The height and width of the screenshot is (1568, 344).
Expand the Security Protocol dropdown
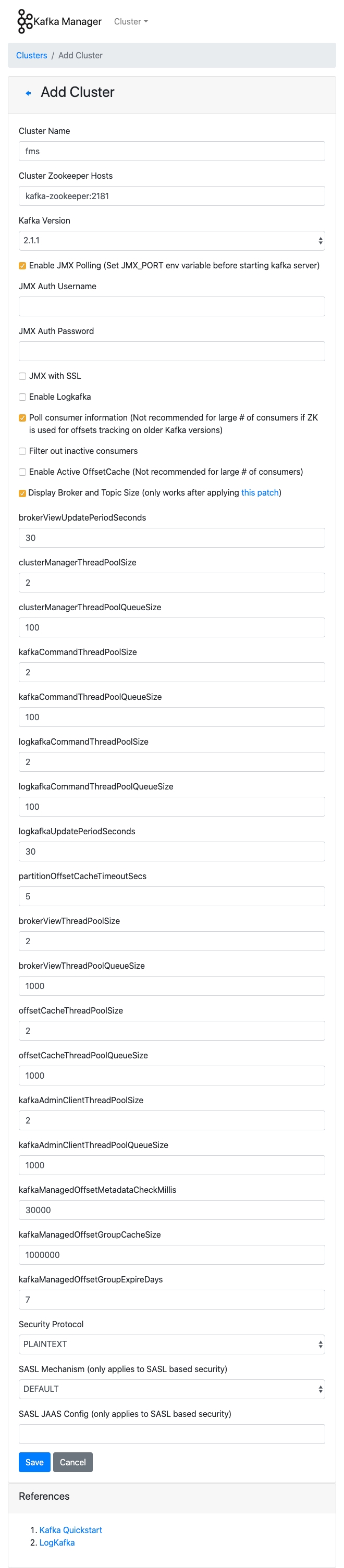point(171,1344)
